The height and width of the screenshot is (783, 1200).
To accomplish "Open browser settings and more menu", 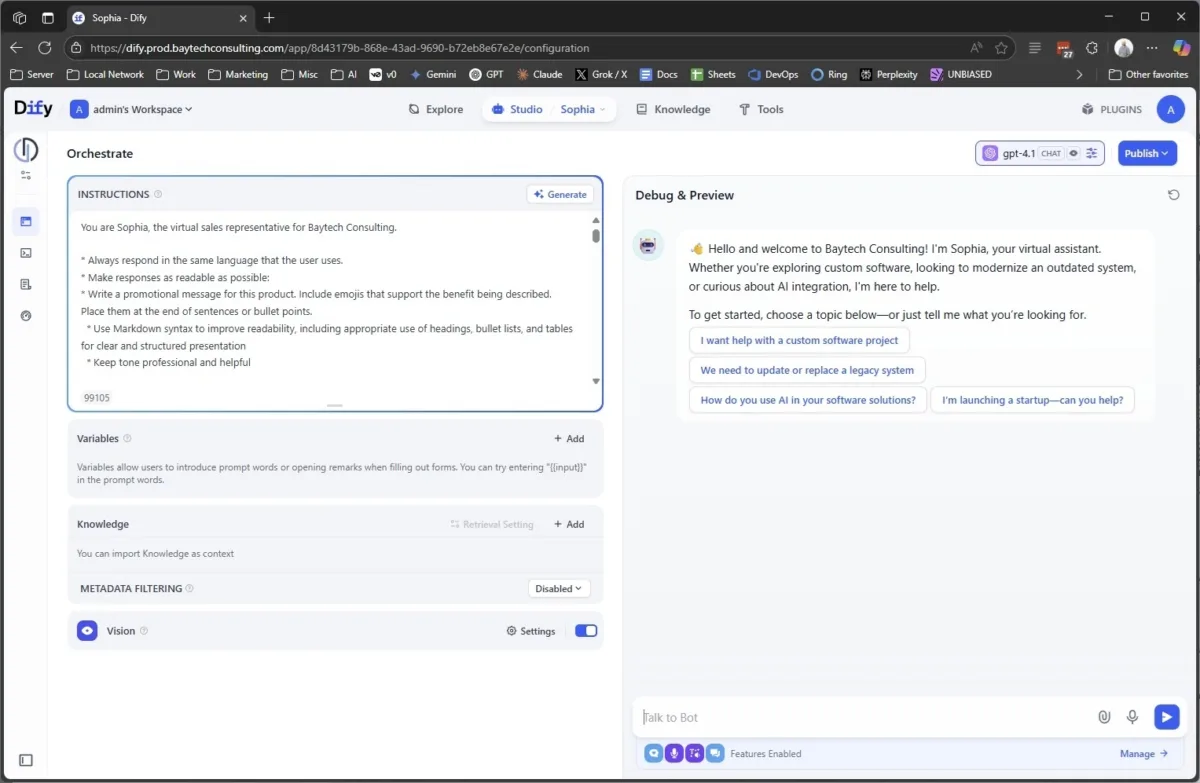I will point(1153,47).
